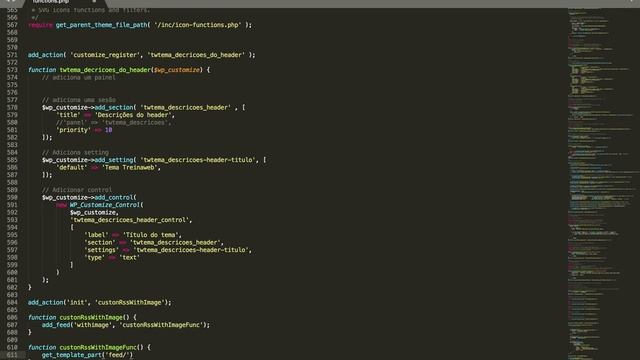Click the minimap code overview on the right
The height and width of the screenshot is (360, 640).
[603, 184]
